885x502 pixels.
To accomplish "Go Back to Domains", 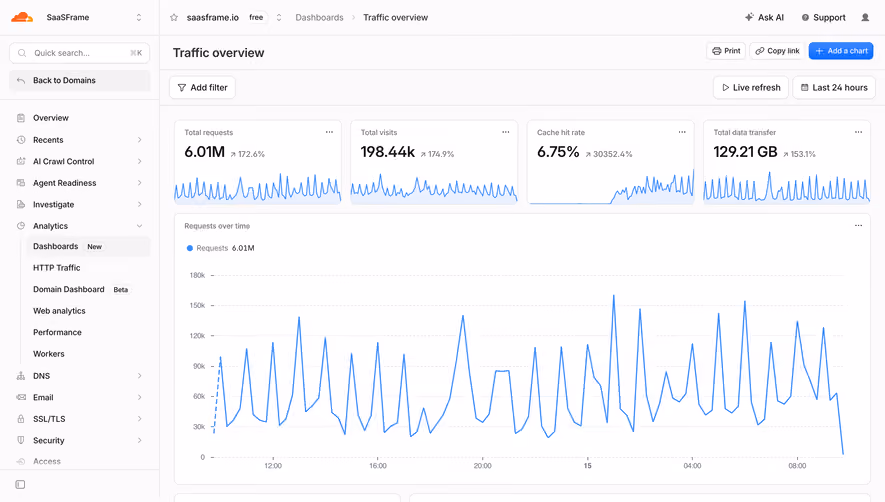I will pyautogui.click(x=80, y=80).
